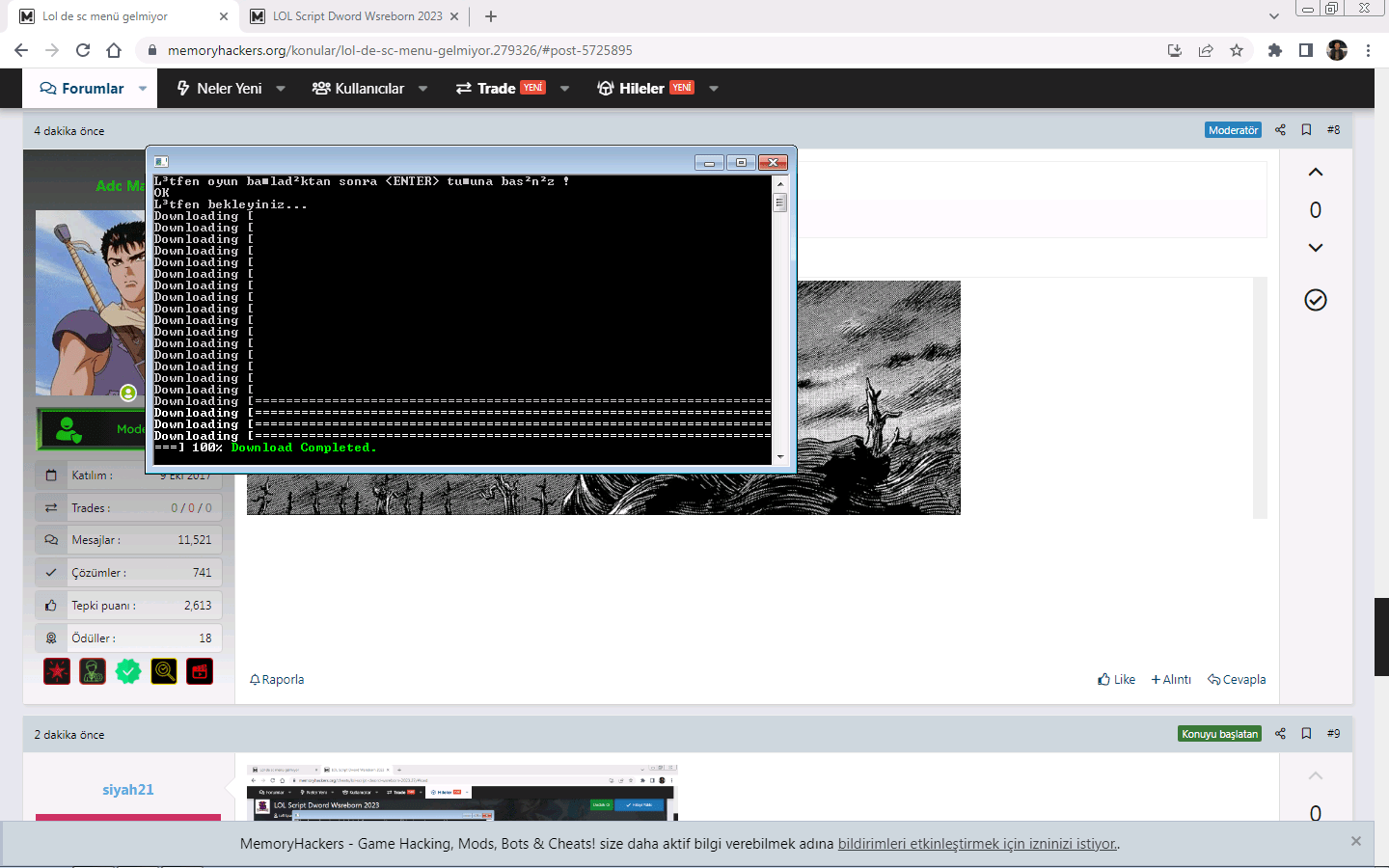
Task: Report the post with Raporla
Action: coord(277,680)
